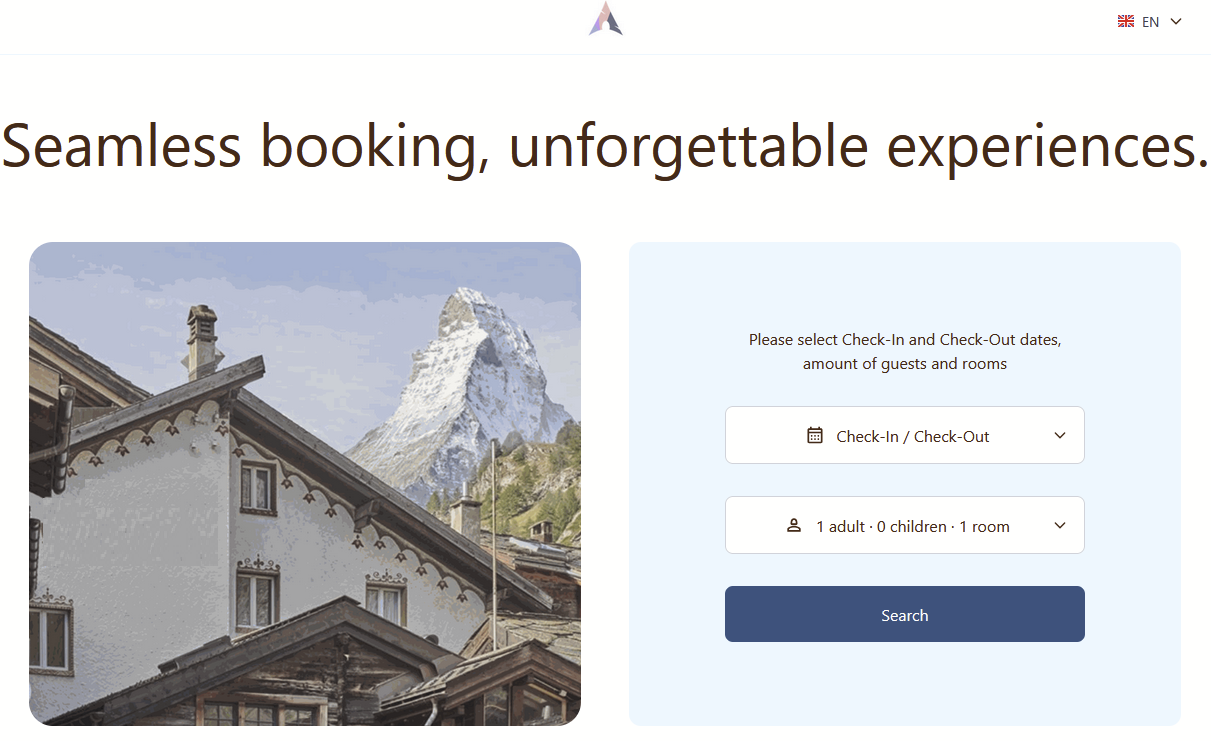1211x741 pixels.
Task: Expand the guests and rooms dropdown arrow
Action: click(1060, 525)
